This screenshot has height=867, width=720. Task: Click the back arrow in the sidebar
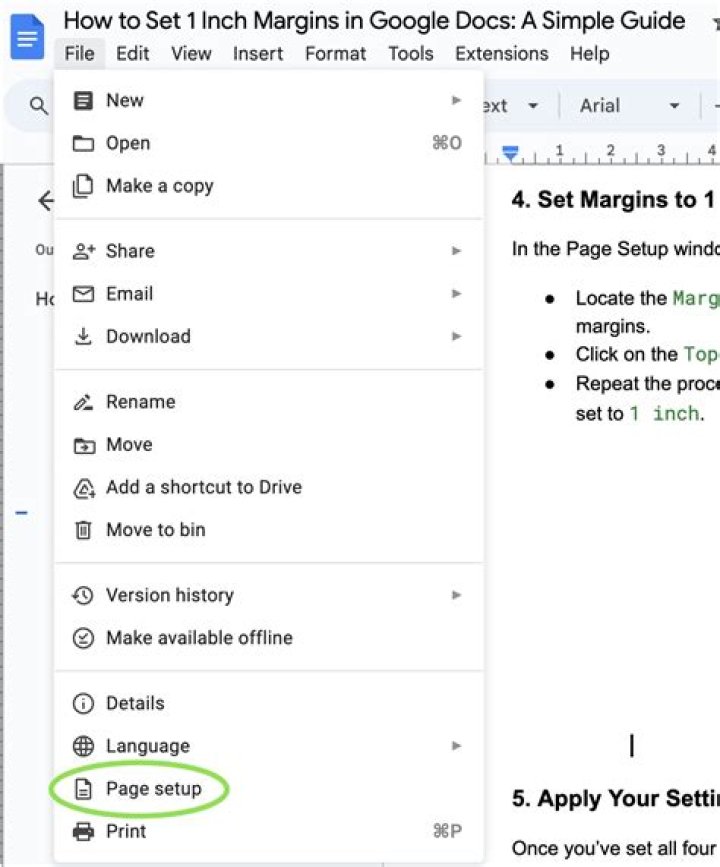tap(45, 201)
